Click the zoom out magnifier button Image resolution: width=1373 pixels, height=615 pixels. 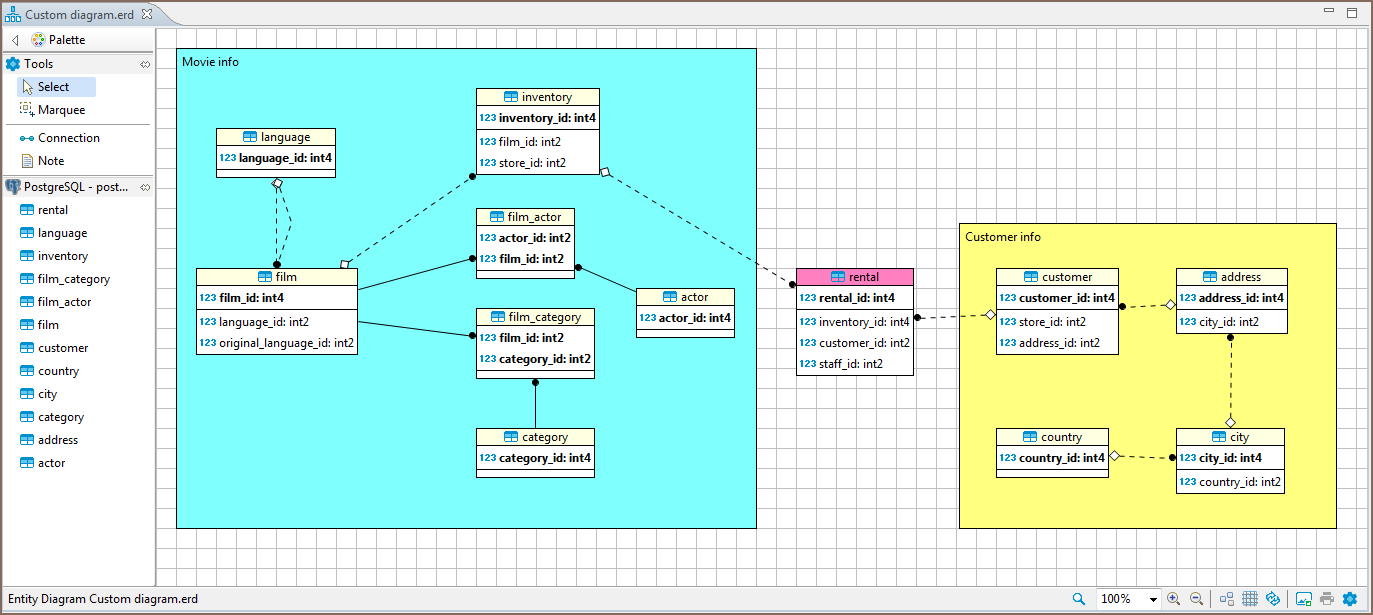coord(1196,598)
